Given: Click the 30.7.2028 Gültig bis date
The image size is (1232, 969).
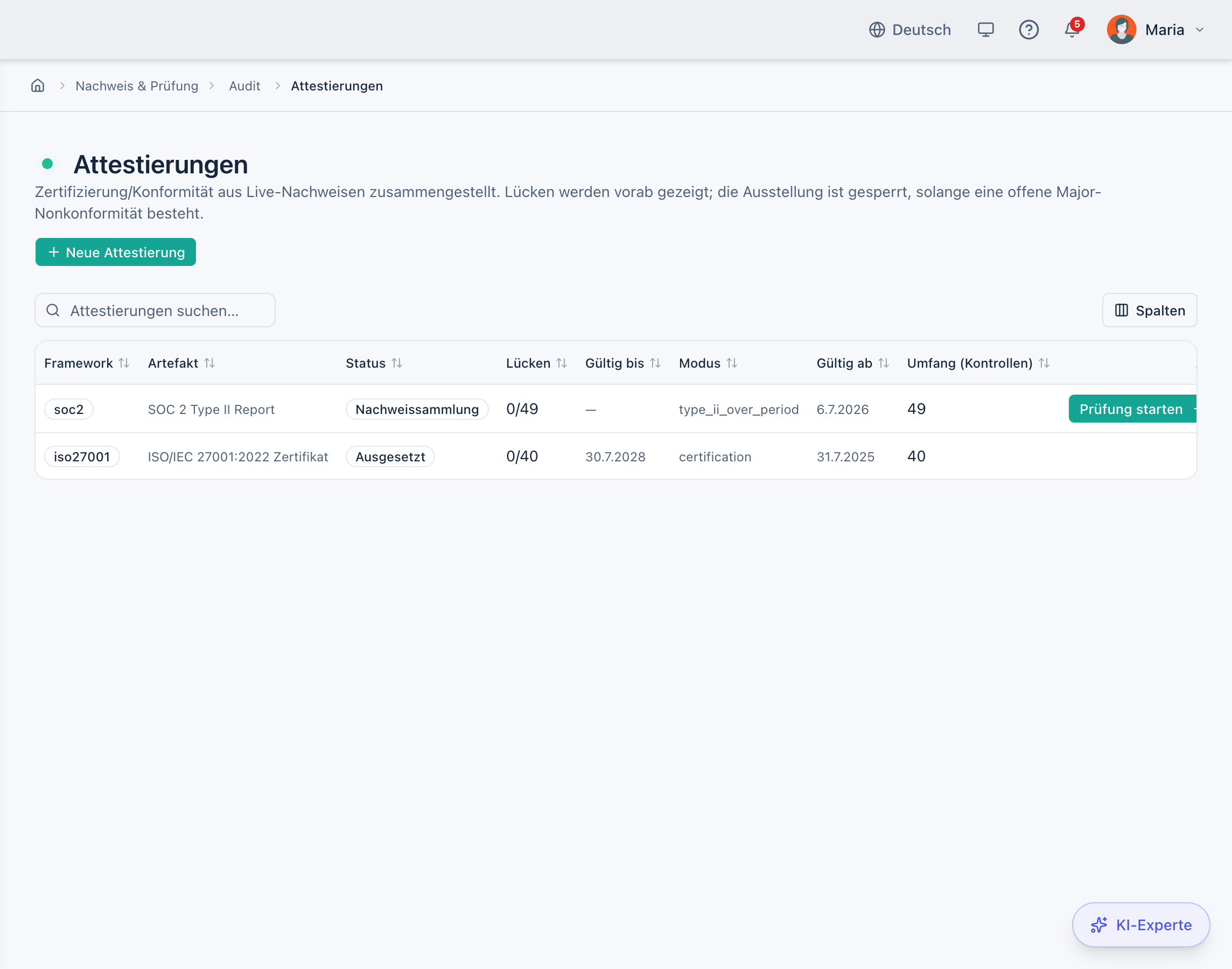Looking at the screenshot, I should point(615,457).
